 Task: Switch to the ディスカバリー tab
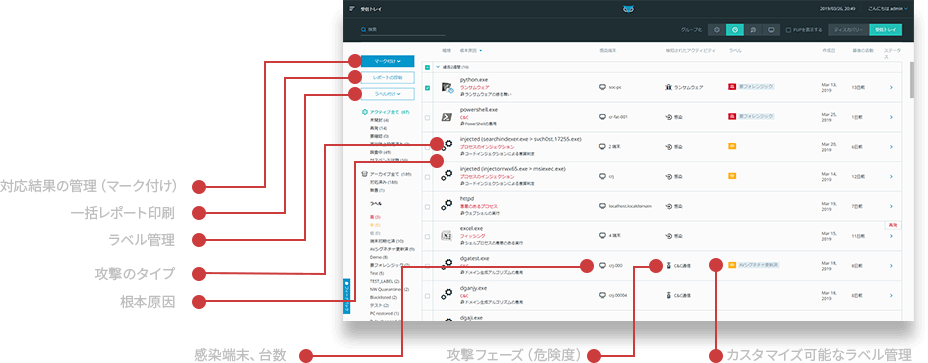click(848, 29)
